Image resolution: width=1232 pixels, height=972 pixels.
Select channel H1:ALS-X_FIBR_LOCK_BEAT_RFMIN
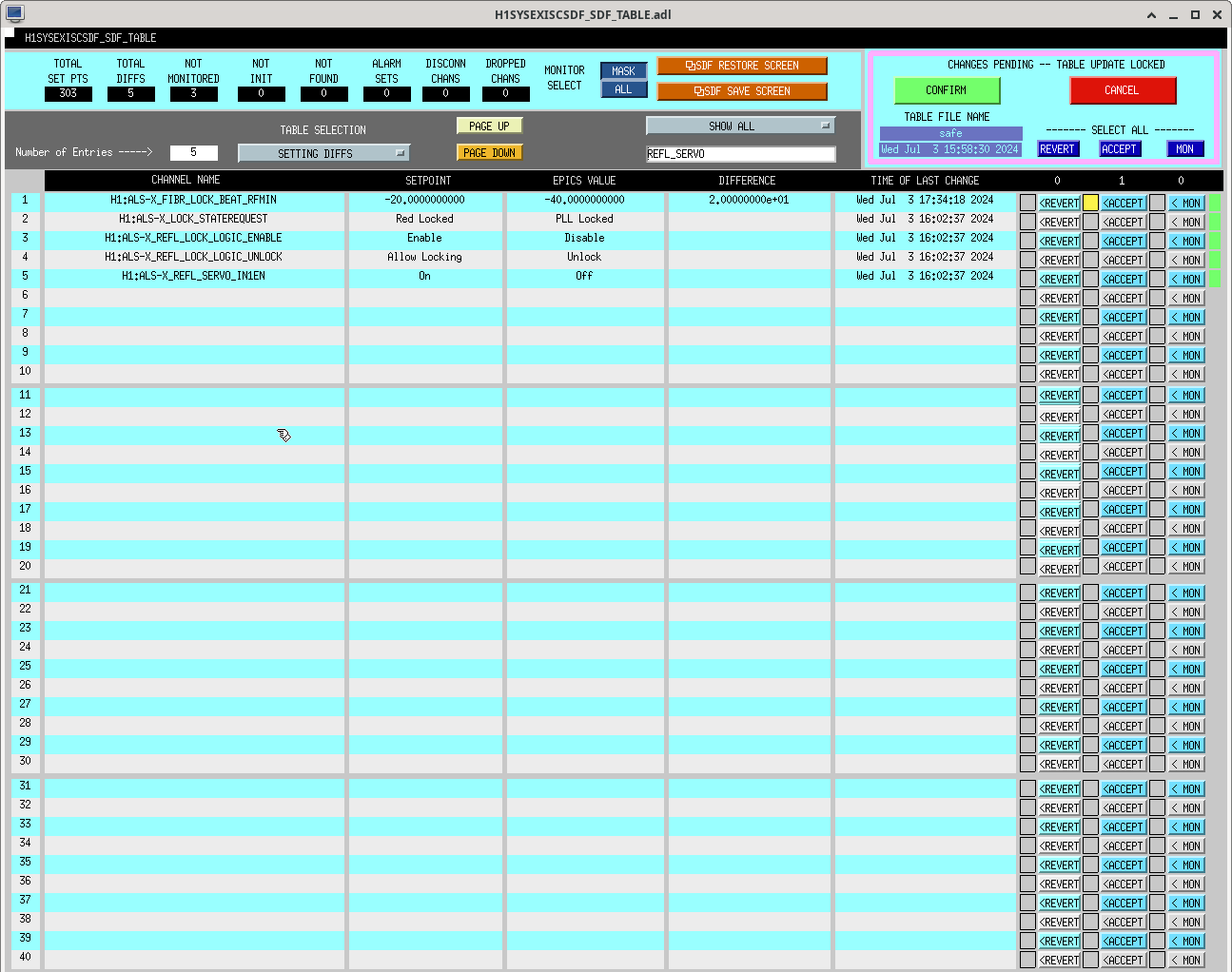pyautogui.click(x=194, y=201)
